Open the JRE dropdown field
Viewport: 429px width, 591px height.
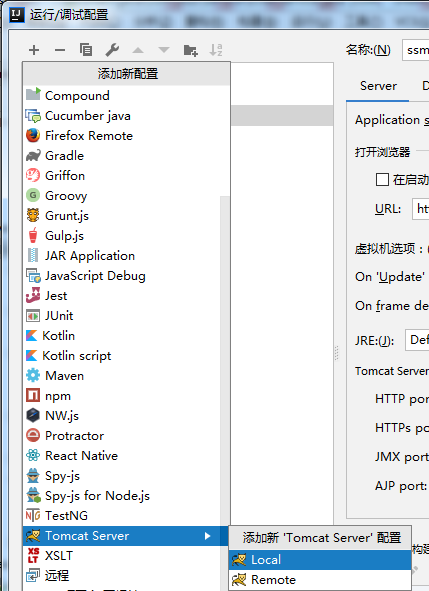(x=417, y=340)
